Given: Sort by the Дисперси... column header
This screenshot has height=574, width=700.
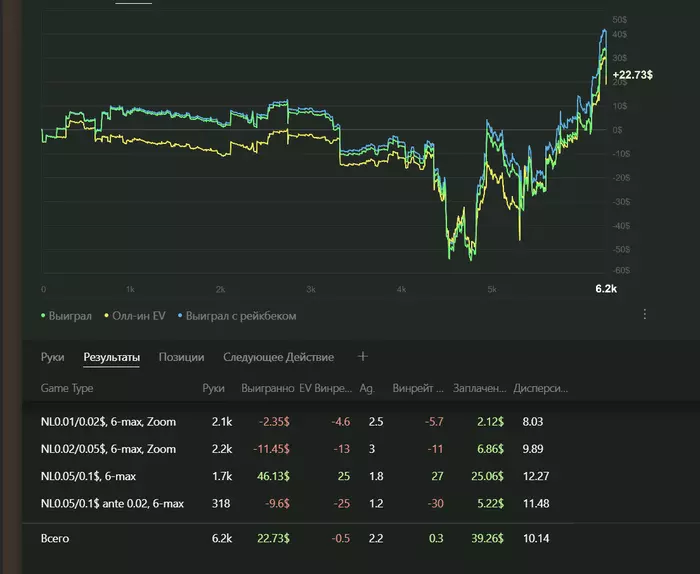Looking at the screenshot, I should coord(539,387).
